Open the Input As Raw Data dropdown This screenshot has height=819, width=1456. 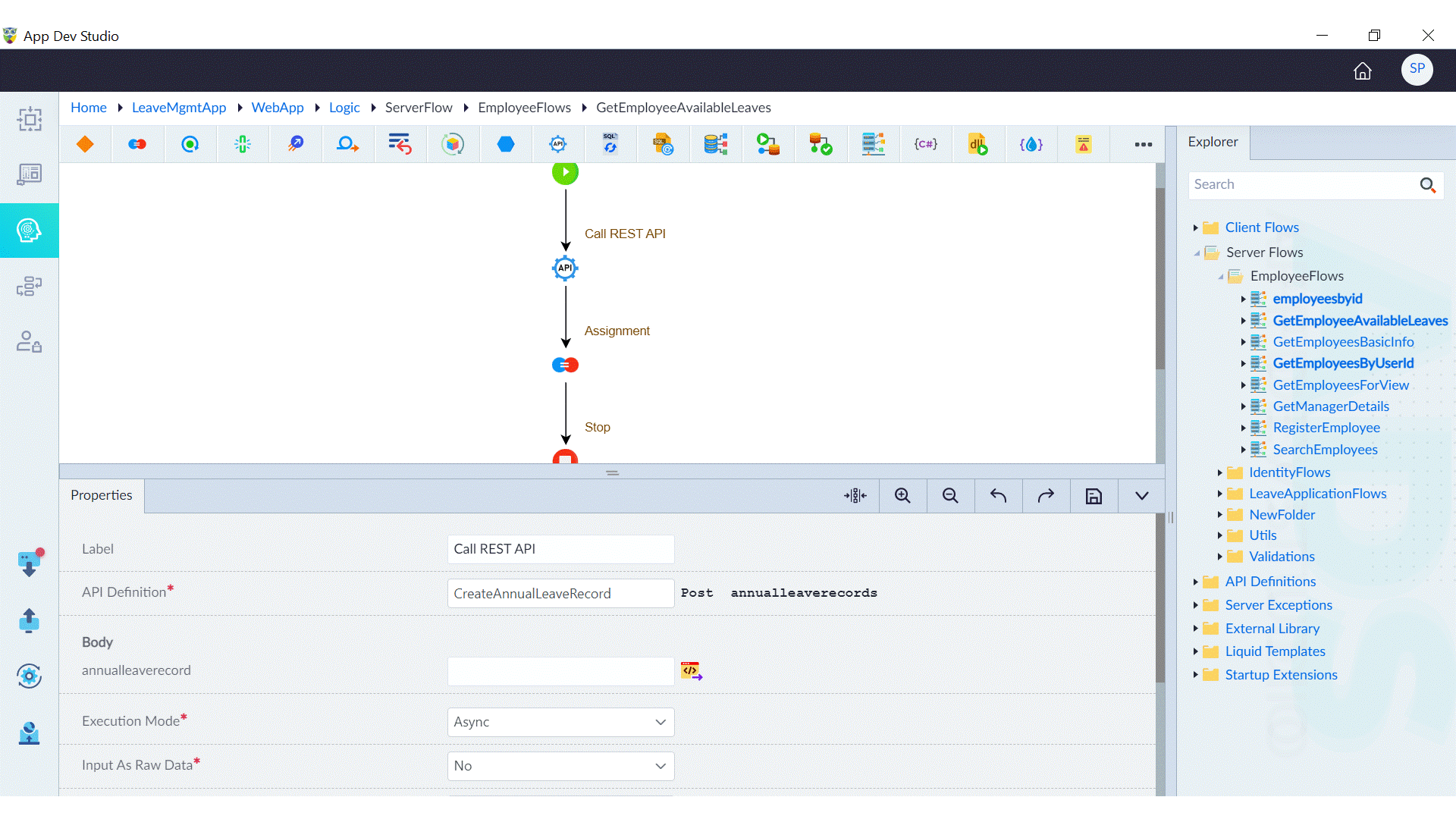coord(560,766)
